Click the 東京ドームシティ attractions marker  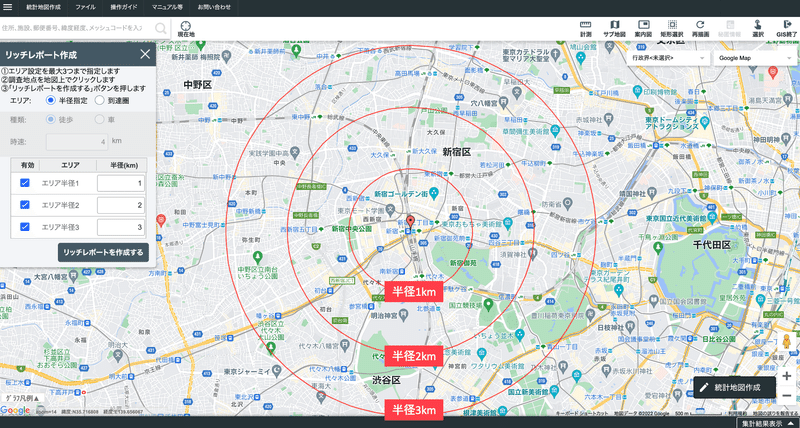[704, 122]
